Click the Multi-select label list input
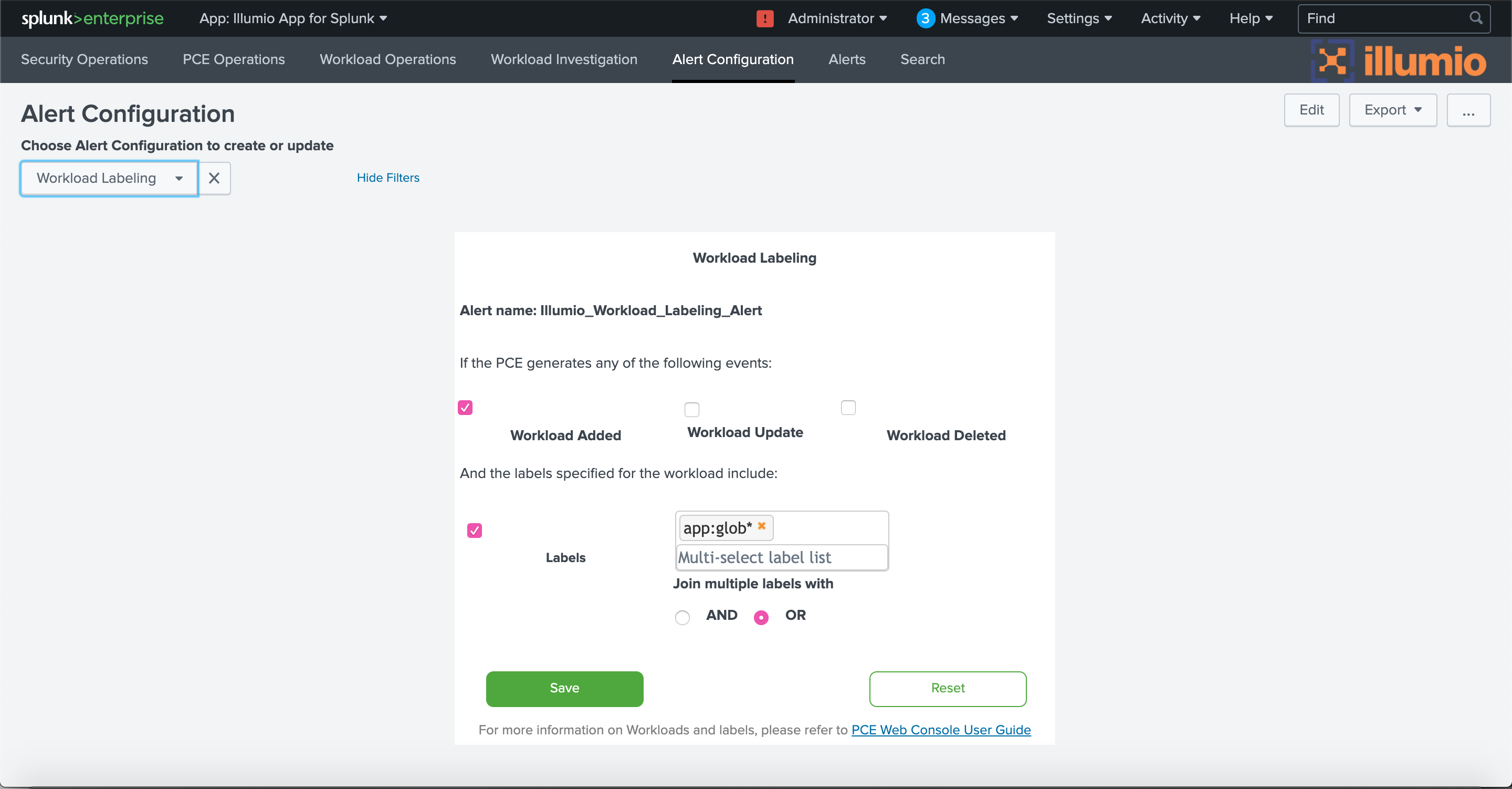 point(781,557)
